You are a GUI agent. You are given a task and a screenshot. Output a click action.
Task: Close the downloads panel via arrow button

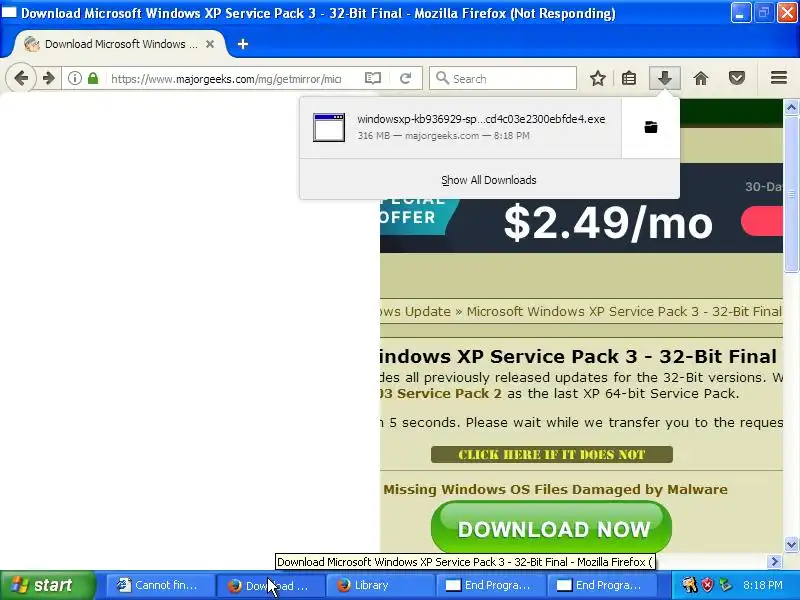click(x=664, y=78)
